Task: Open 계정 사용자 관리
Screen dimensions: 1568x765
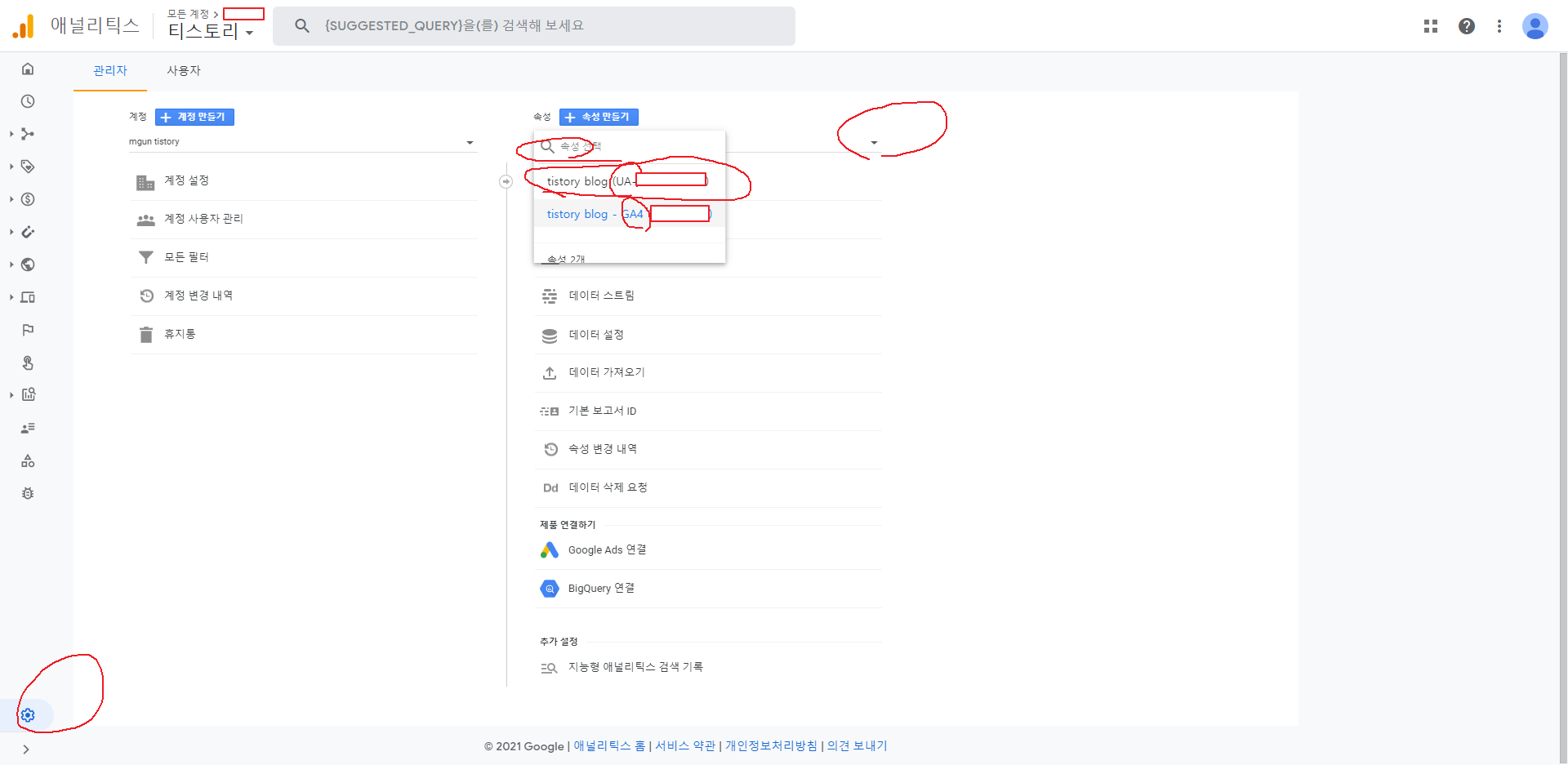Action: click(303, 219)
